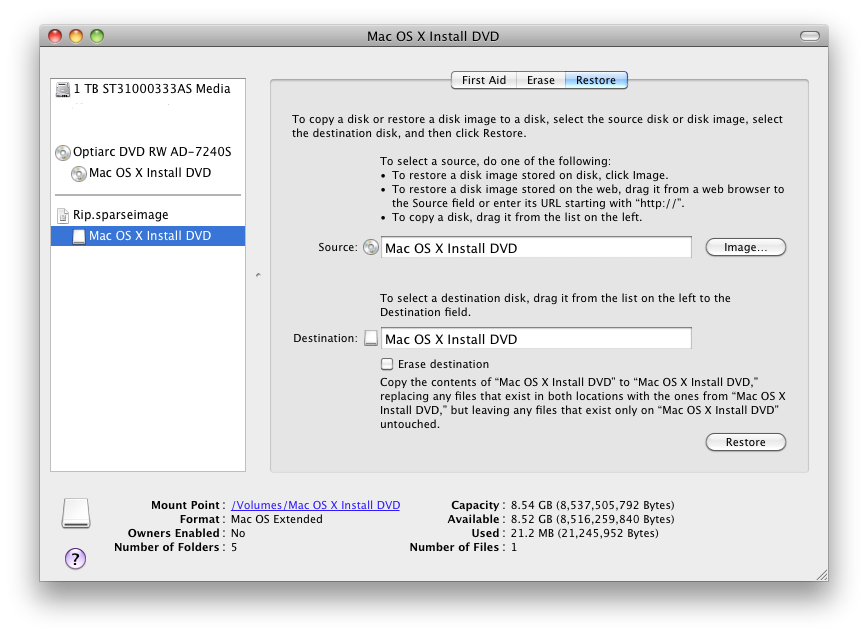This screenshot has width=868, height=636.
Task: Click the drive icon beside the Destination field
Action: pos(371,339)
